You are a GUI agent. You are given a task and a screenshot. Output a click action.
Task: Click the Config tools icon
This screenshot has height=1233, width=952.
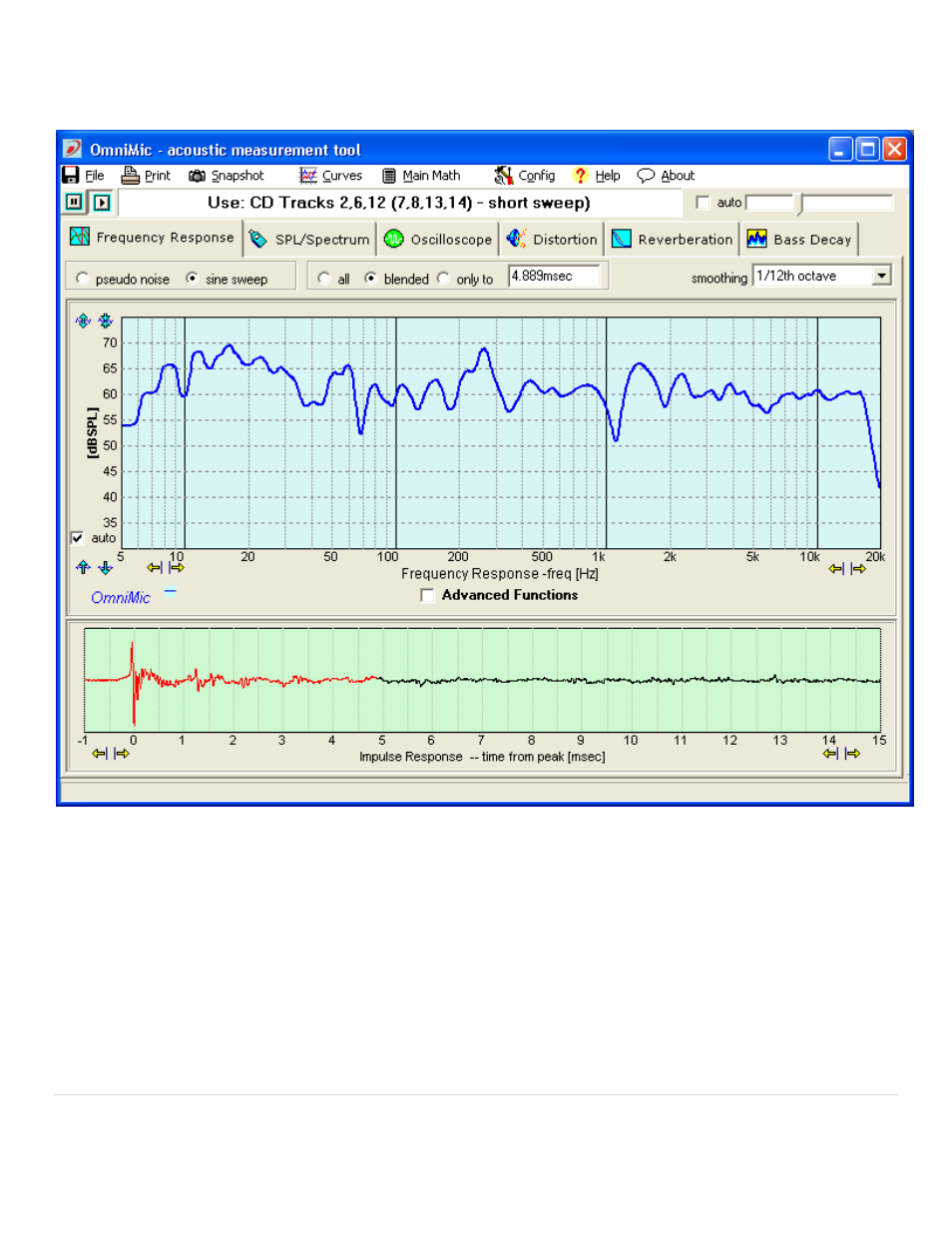(x=504, y=176)
